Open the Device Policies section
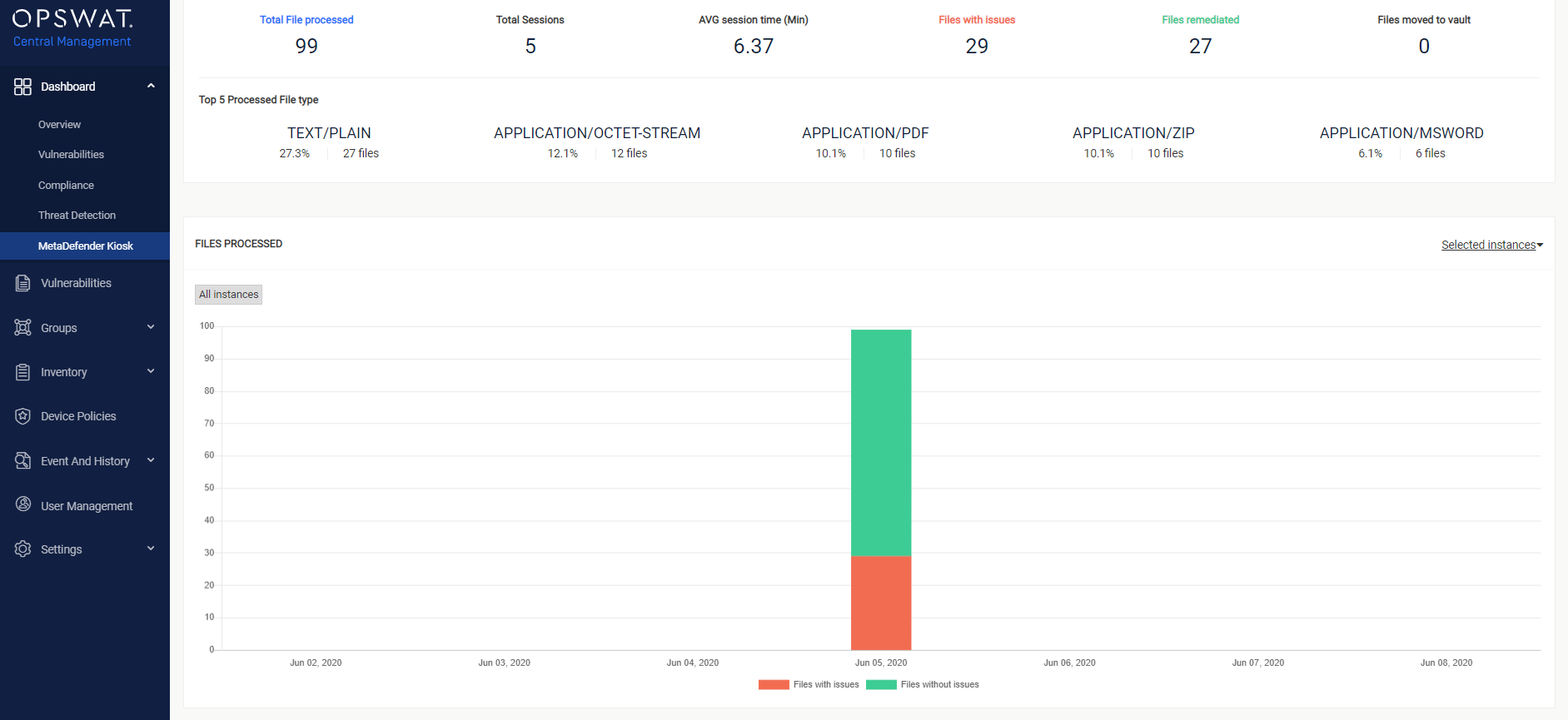The image size is (1568, 720). click(78, 416)
